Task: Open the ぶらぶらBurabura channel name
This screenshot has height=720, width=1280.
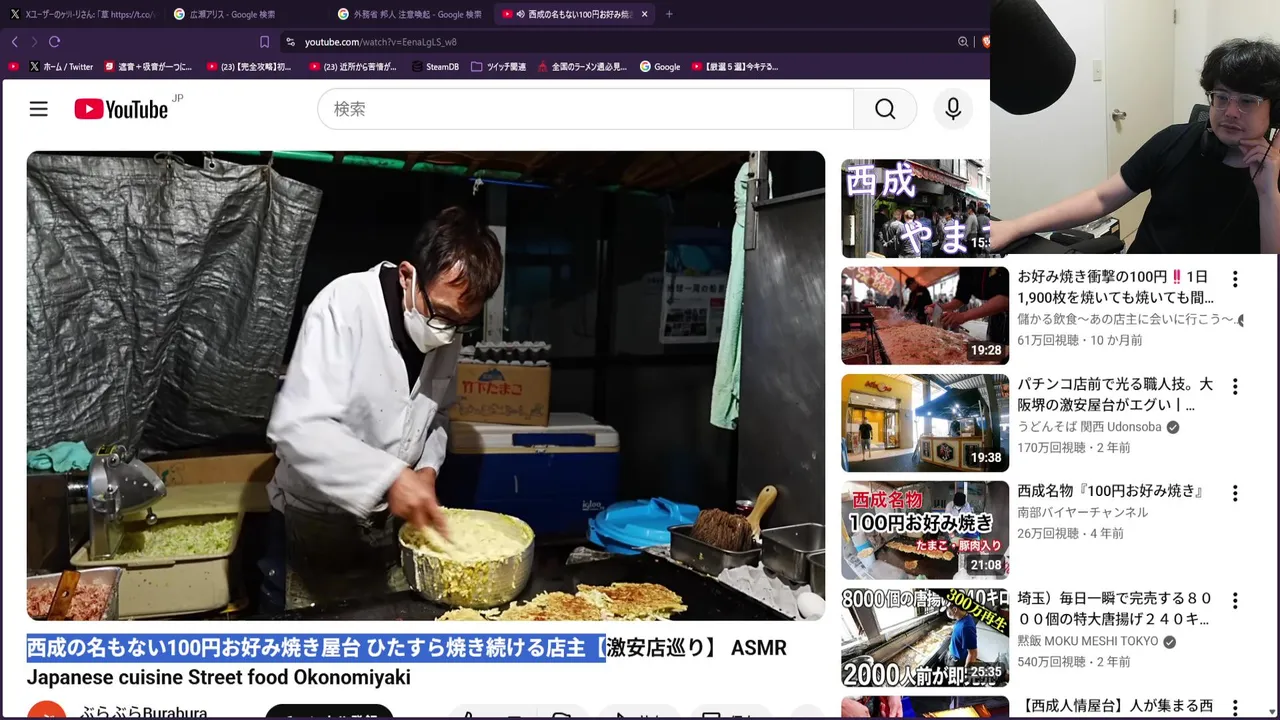Action: (x=144, y=713)
